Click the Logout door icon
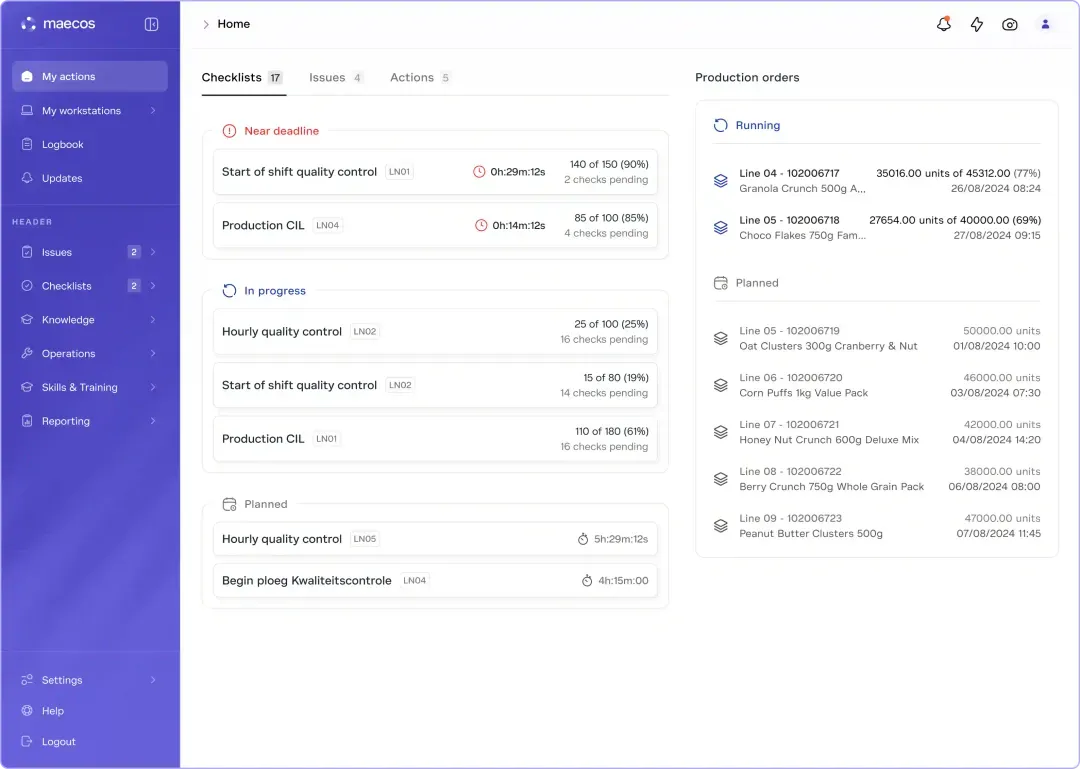The image size is (1080, 769). (x=27, y=741)
